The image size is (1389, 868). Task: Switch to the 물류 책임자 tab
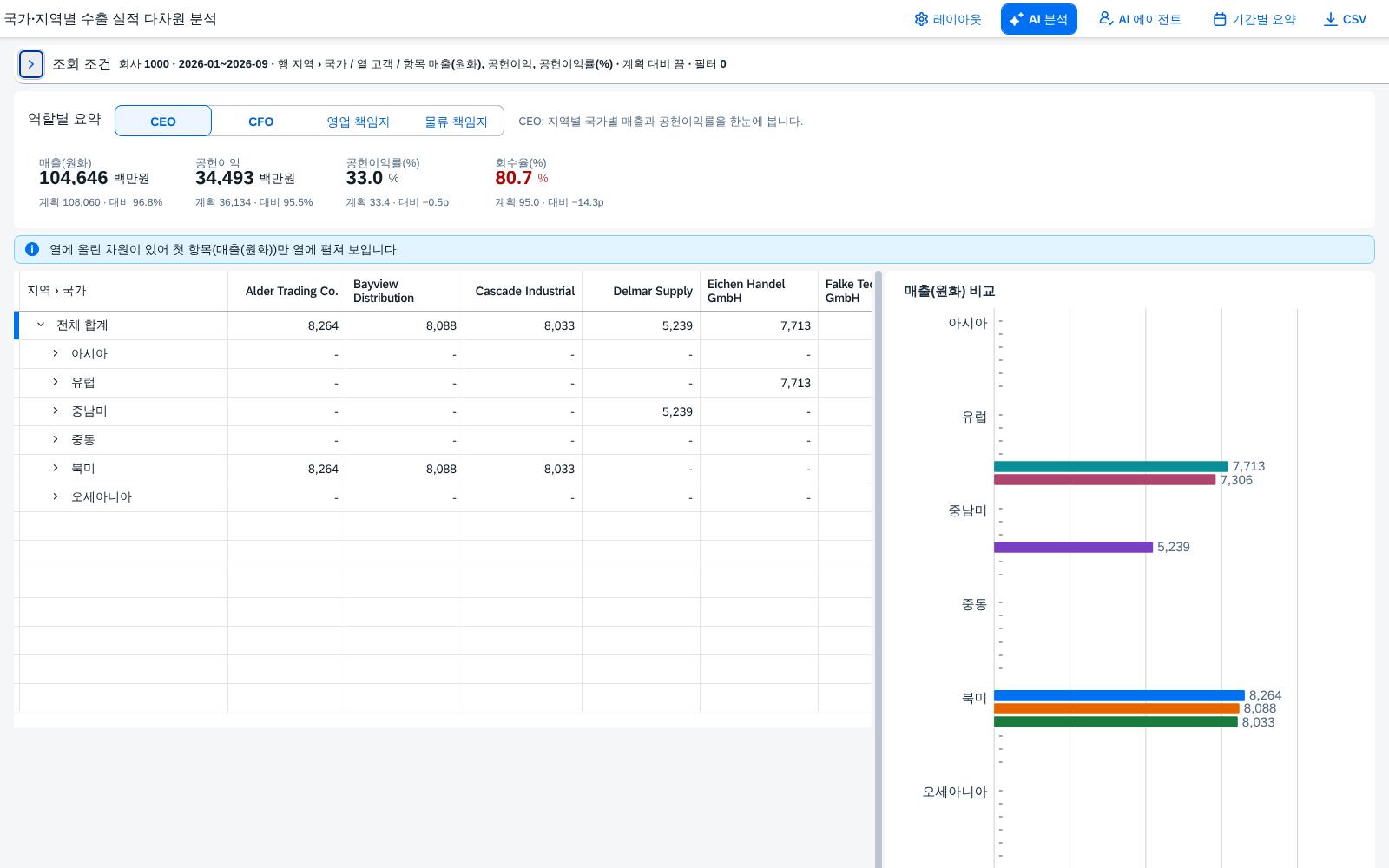coord(456,122)
